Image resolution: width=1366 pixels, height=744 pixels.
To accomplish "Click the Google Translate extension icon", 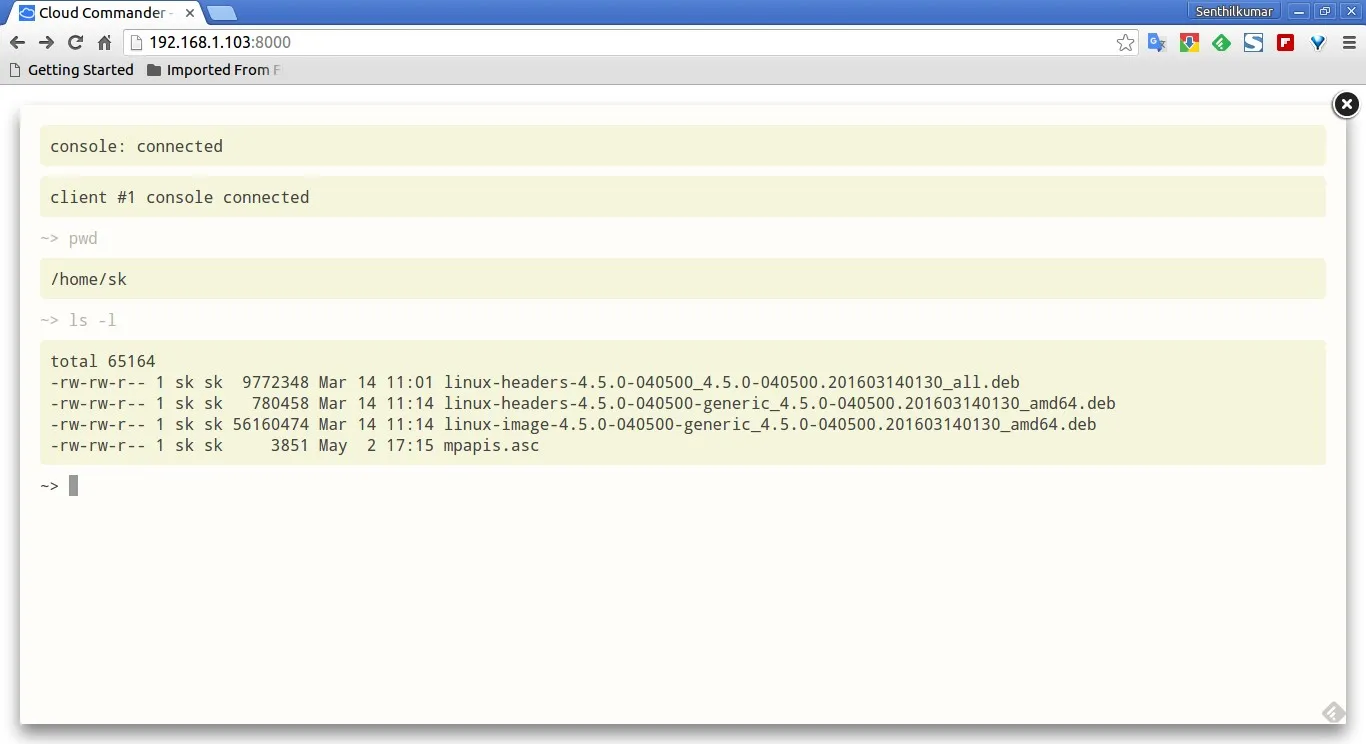I will [x=1157, y=43].
